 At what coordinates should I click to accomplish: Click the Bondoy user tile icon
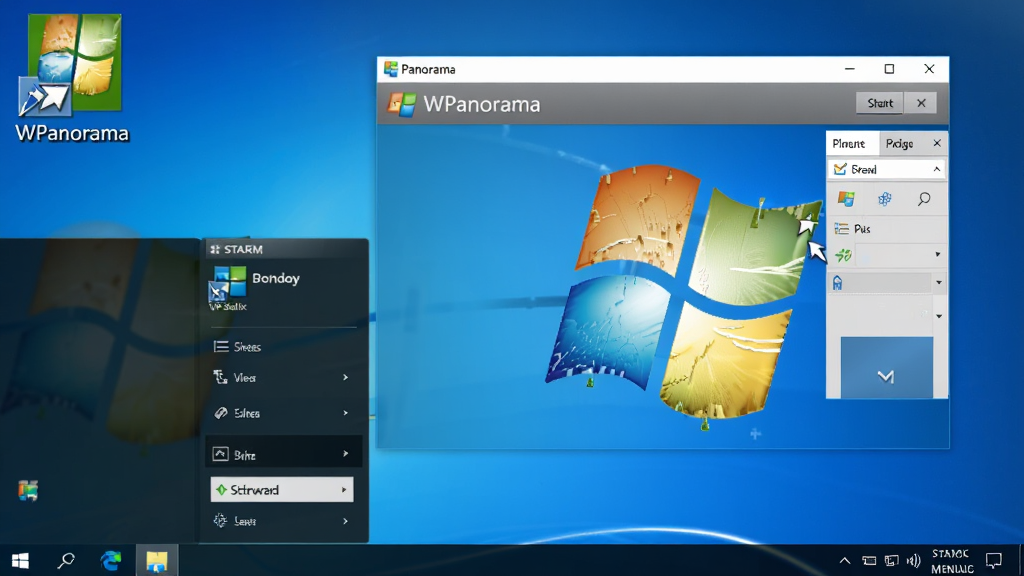tap(227, 284)
